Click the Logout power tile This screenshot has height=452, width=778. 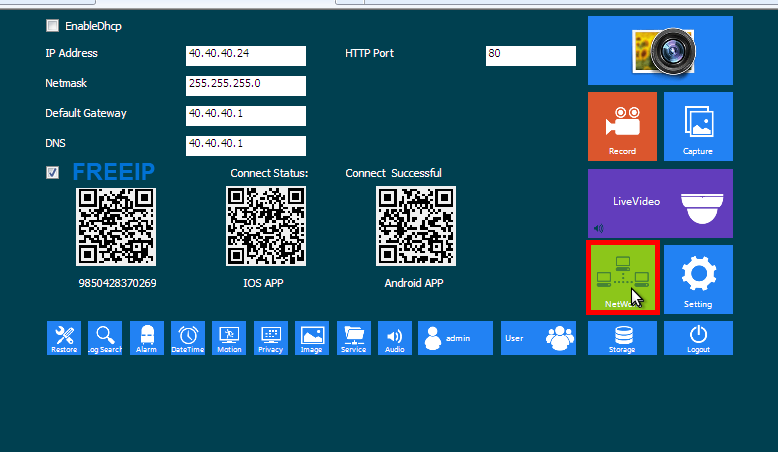pos(698,338)
